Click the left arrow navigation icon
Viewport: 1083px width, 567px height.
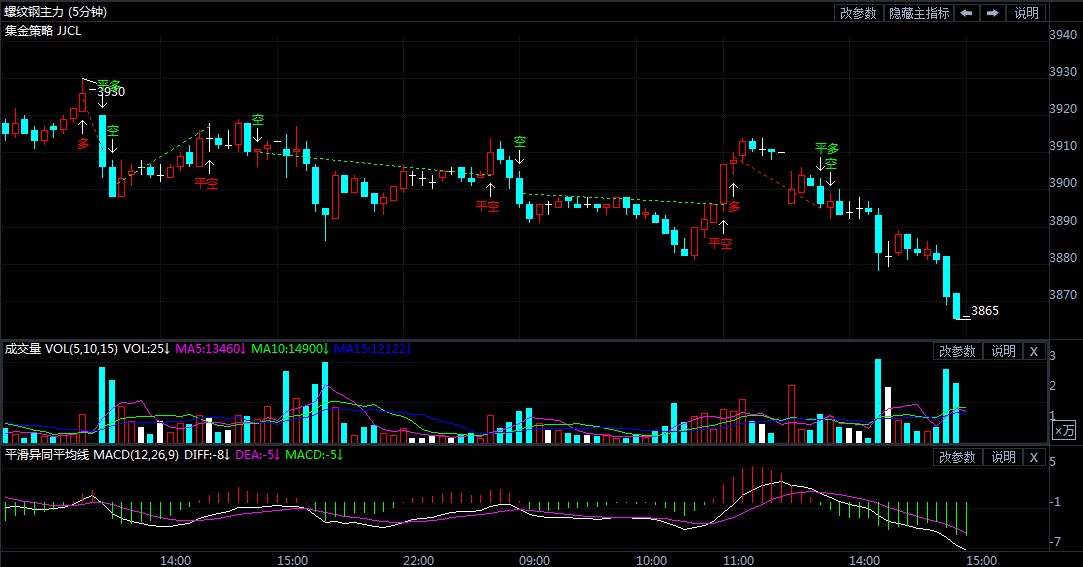click(966, 13)
